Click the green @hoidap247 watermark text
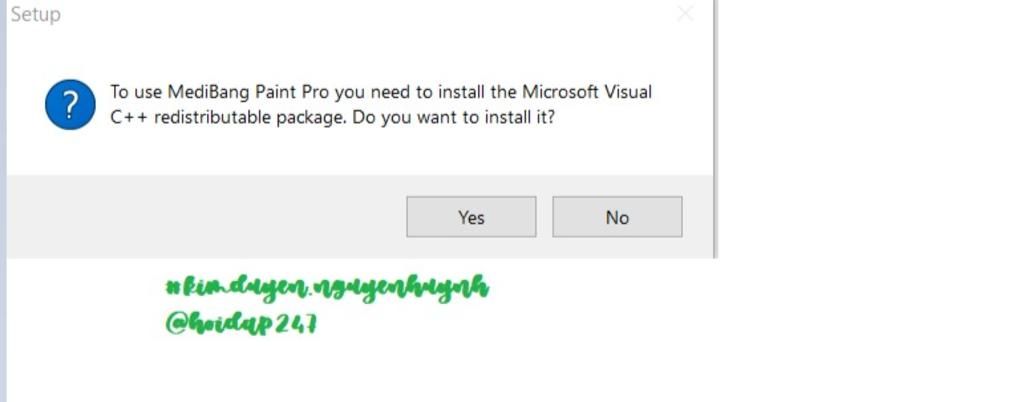 (241, 323)
